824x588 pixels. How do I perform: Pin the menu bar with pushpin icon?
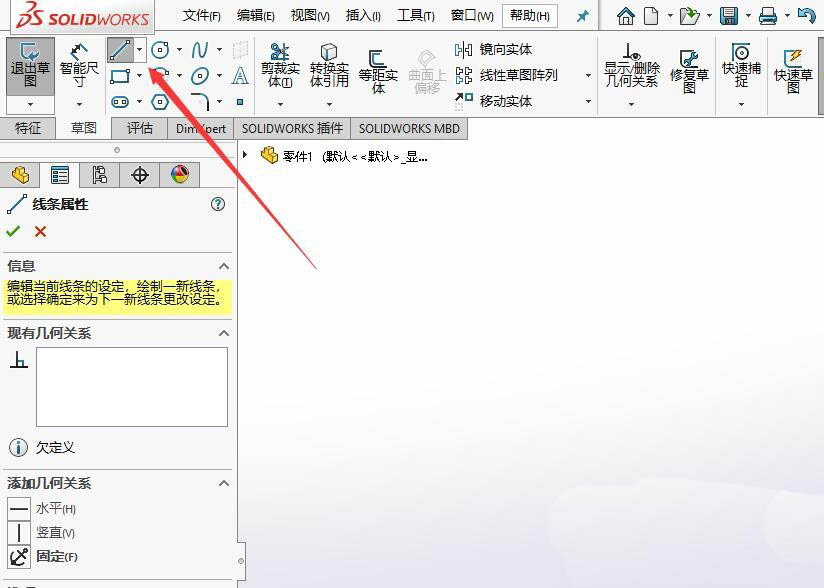coord(582,16)
